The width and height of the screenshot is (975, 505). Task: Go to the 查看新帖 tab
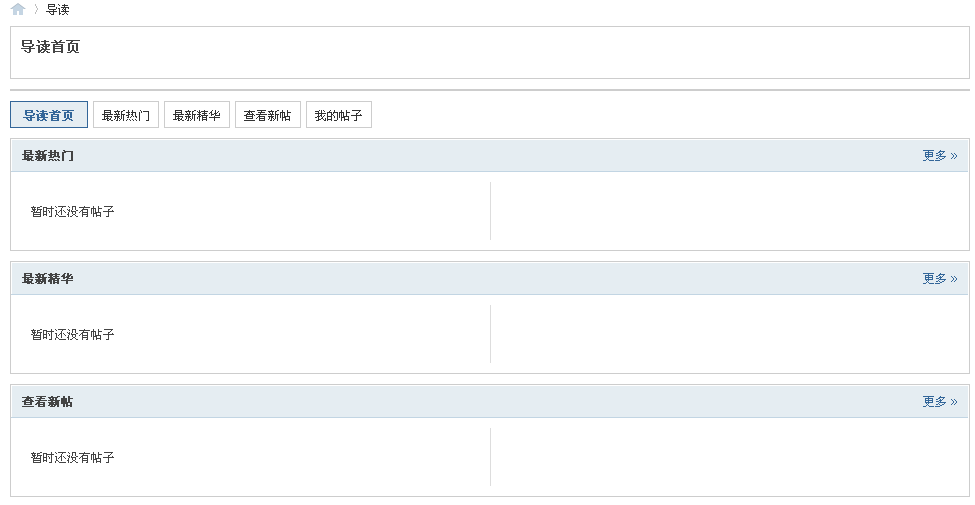267,115
